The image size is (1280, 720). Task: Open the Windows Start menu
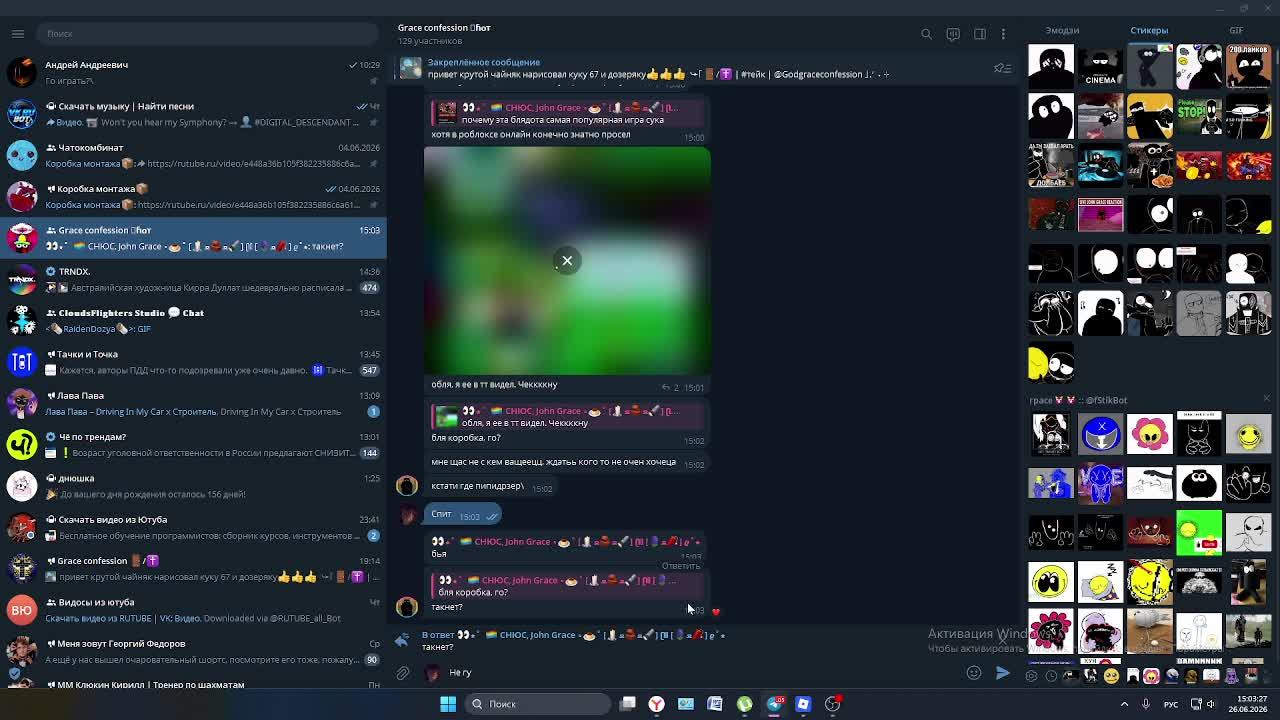[448, 704]
